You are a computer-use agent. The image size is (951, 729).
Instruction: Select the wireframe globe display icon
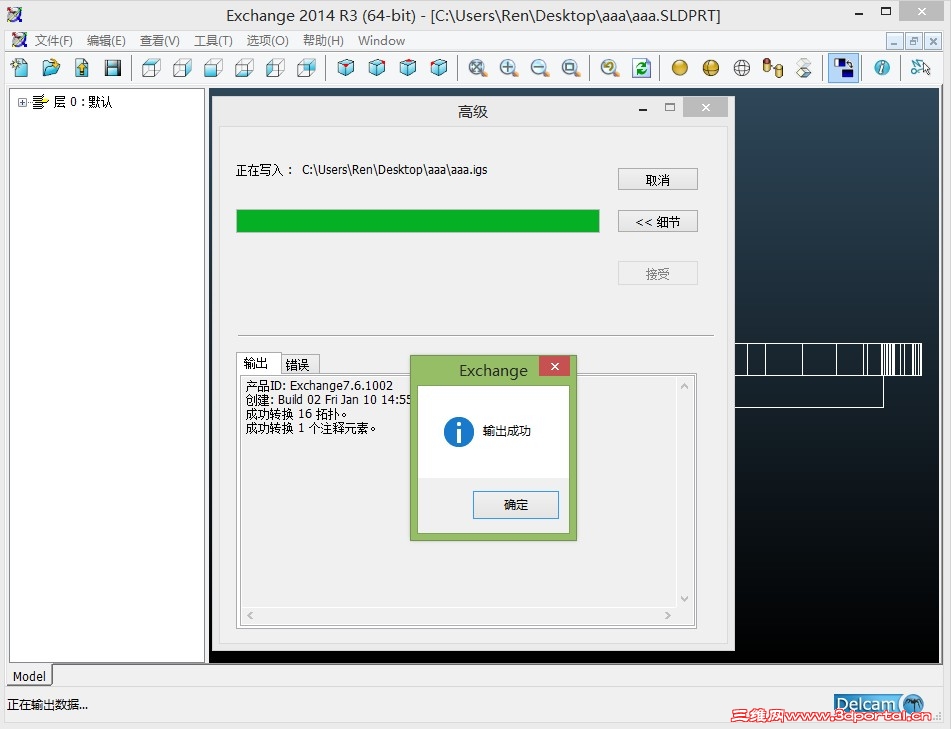[742, 67]
